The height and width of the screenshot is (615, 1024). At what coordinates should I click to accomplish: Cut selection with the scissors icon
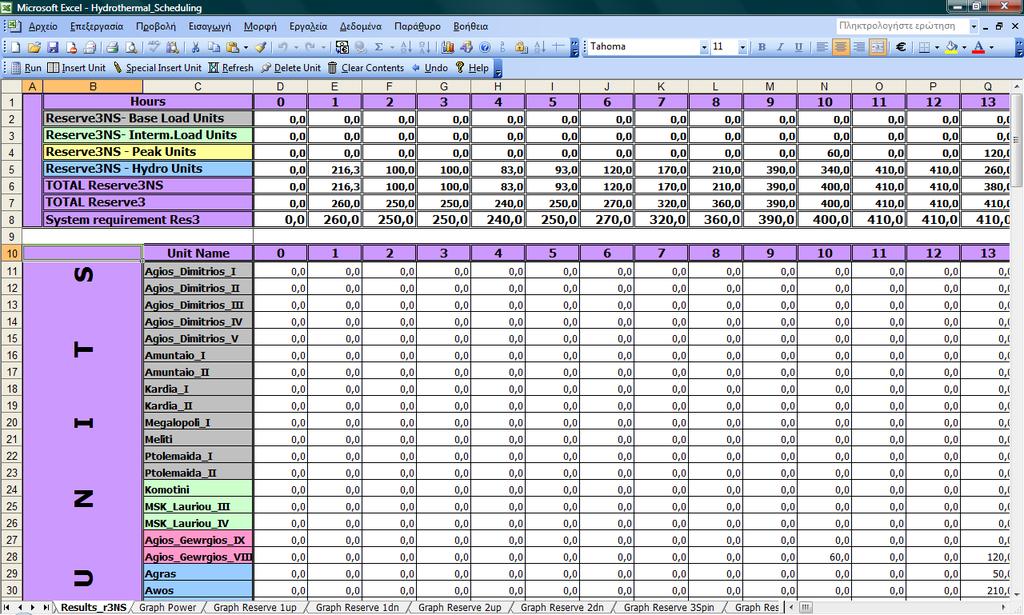[195, 47]
